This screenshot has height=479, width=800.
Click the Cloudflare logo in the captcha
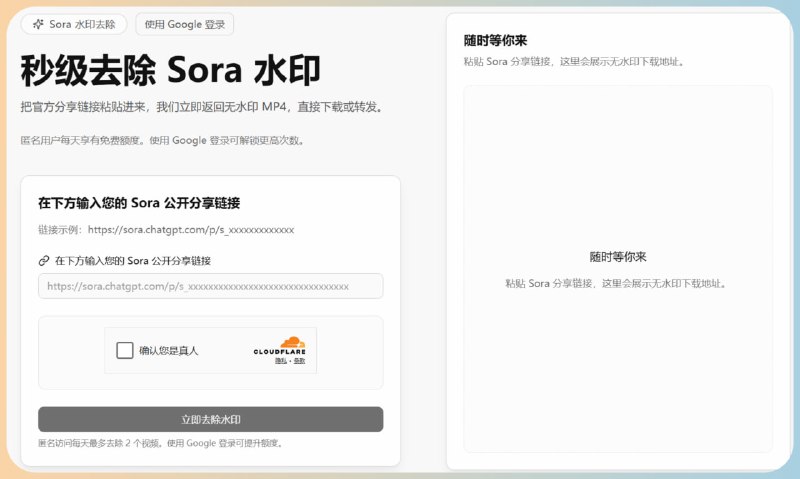pyautogui.click(x=280, y=345)
